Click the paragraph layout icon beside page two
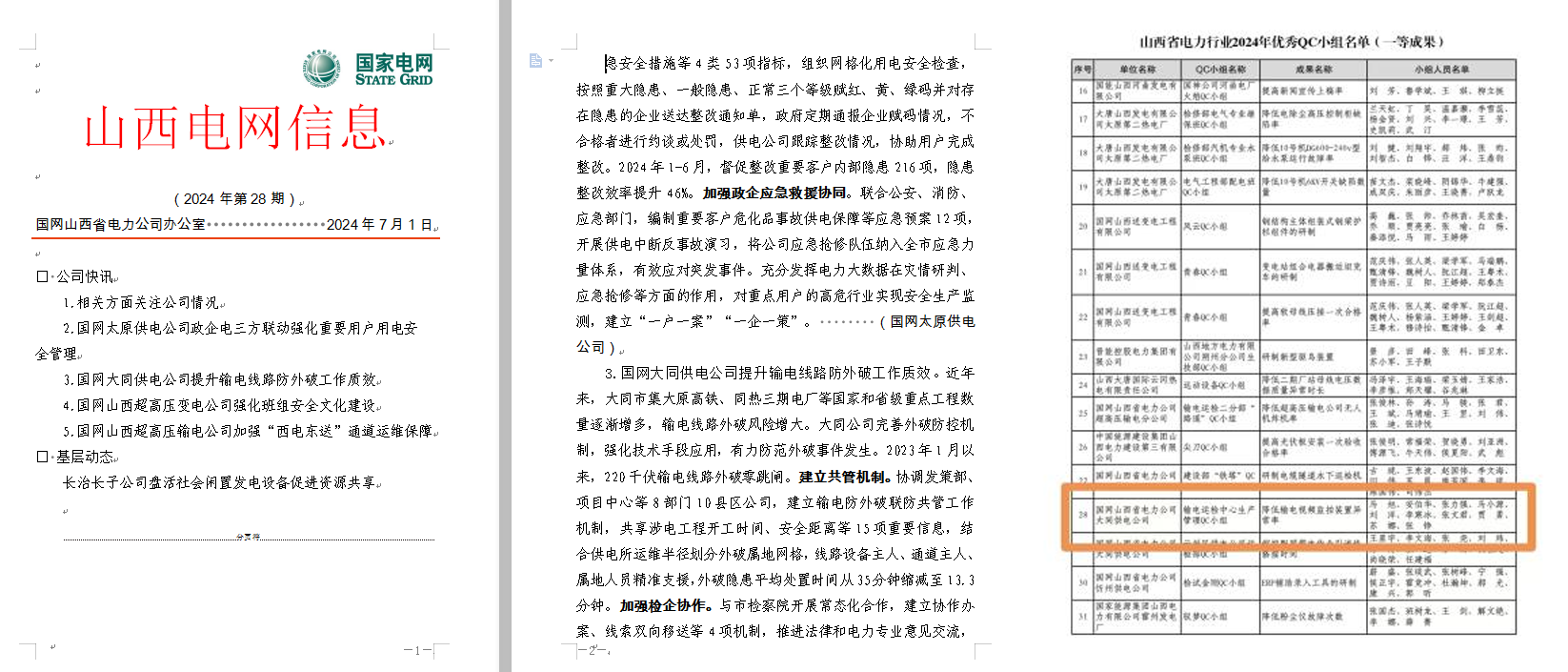 [535, 61]
